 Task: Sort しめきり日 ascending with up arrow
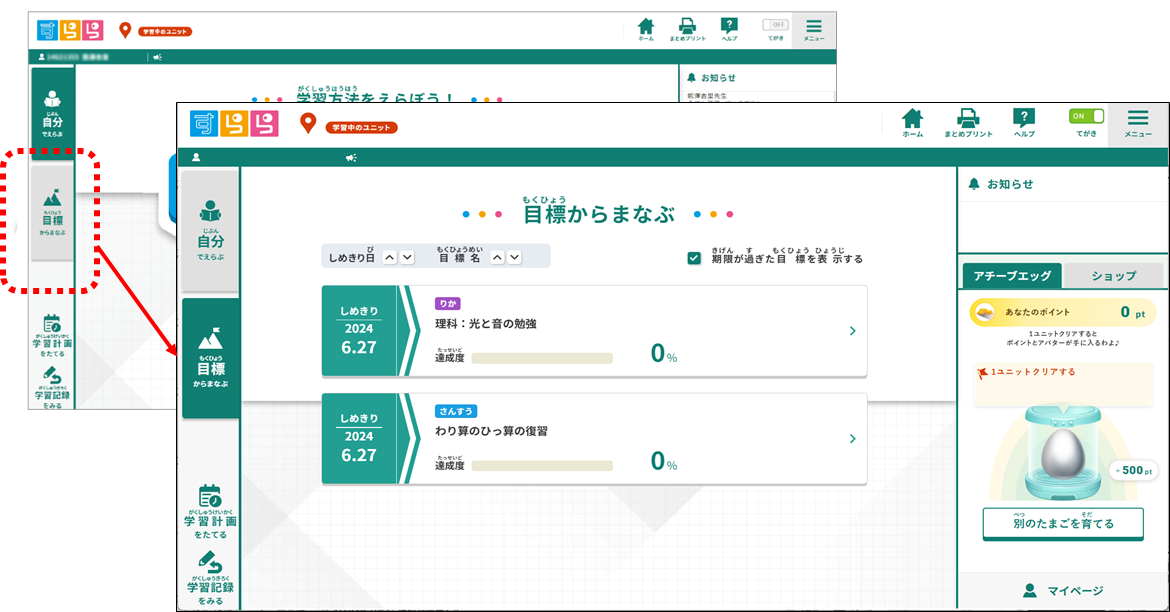390,257
